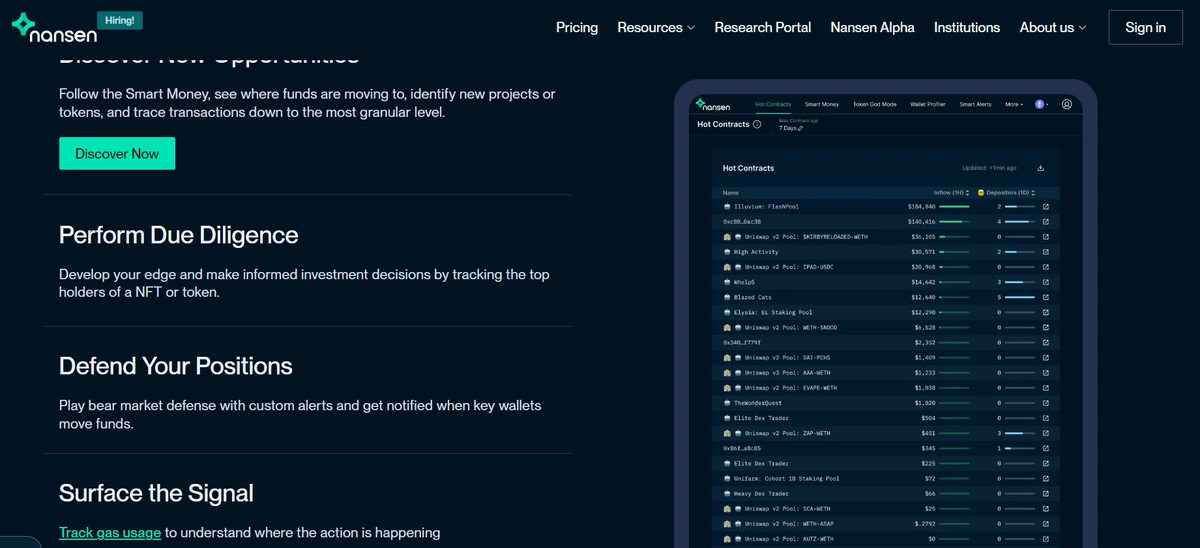Image resolution: width=1200 pixels, height=548 pixels.
Task: Click the $504 Elite Dex Trader row
Action: 884,418
